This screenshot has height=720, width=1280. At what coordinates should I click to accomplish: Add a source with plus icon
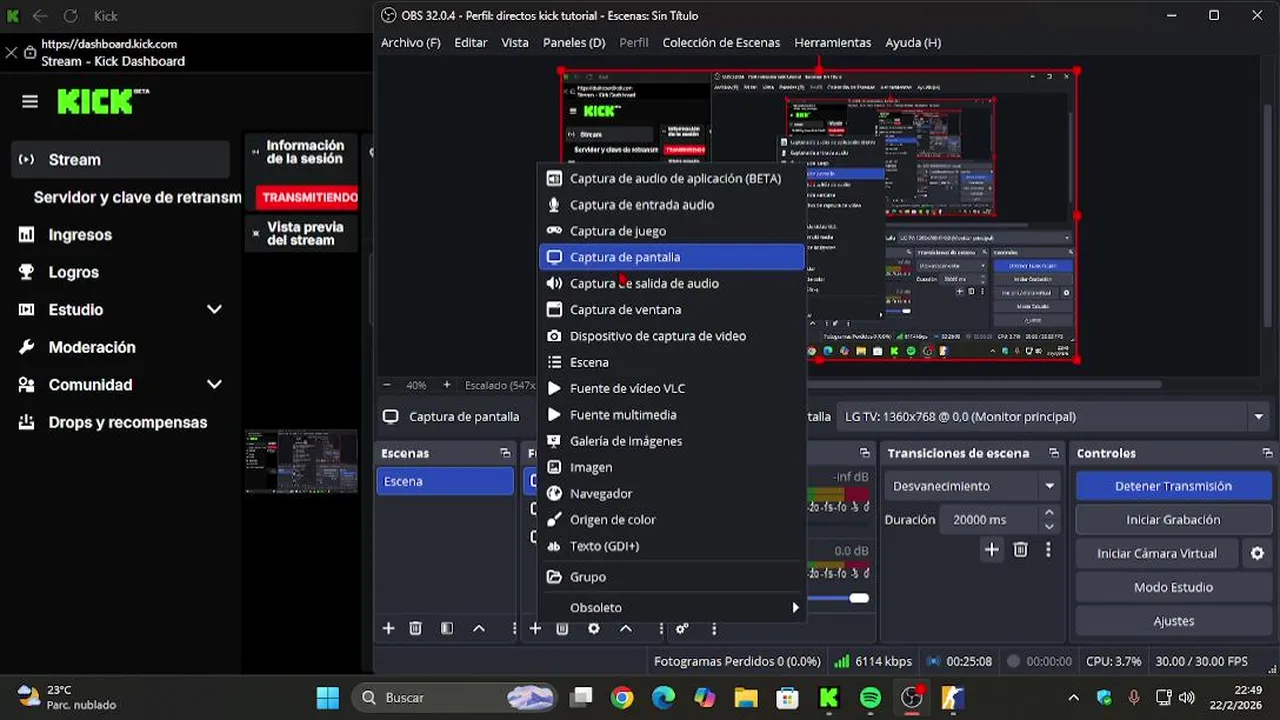tap(535, 628)
